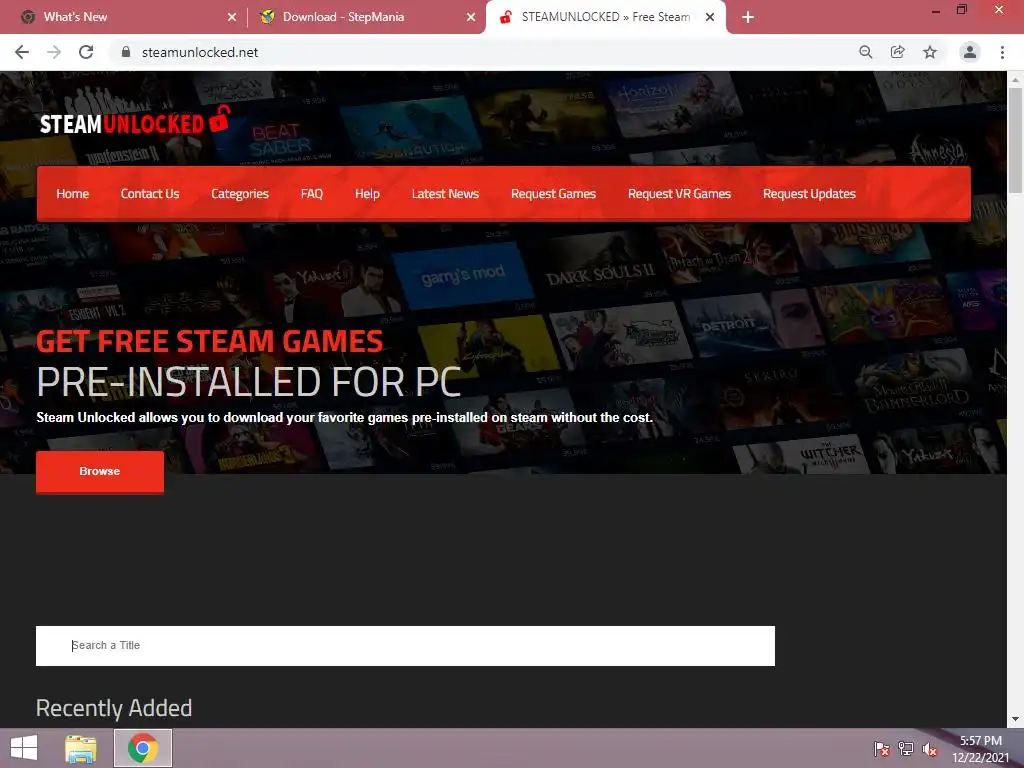Click Chrome icon on taskbar
Viewport: 1024px width, 768px height.
(143, 748)
